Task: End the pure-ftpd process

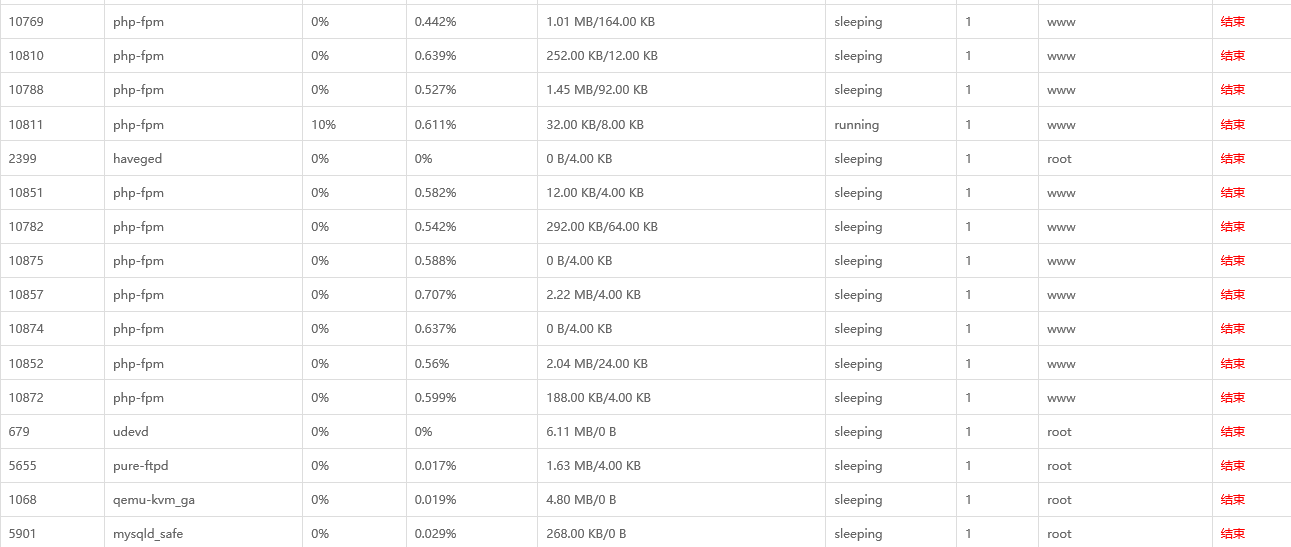Action: click(1232, 466)
